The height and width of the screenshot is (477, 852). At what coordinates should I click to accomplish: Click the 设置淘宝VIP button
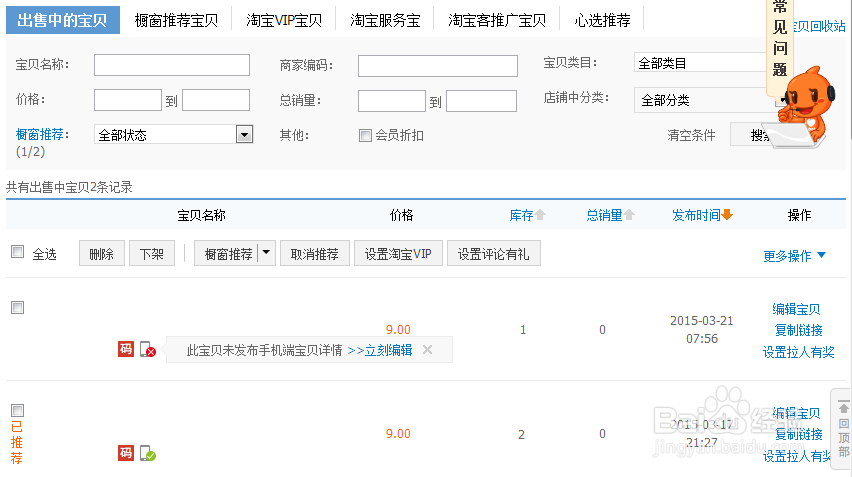398,253
